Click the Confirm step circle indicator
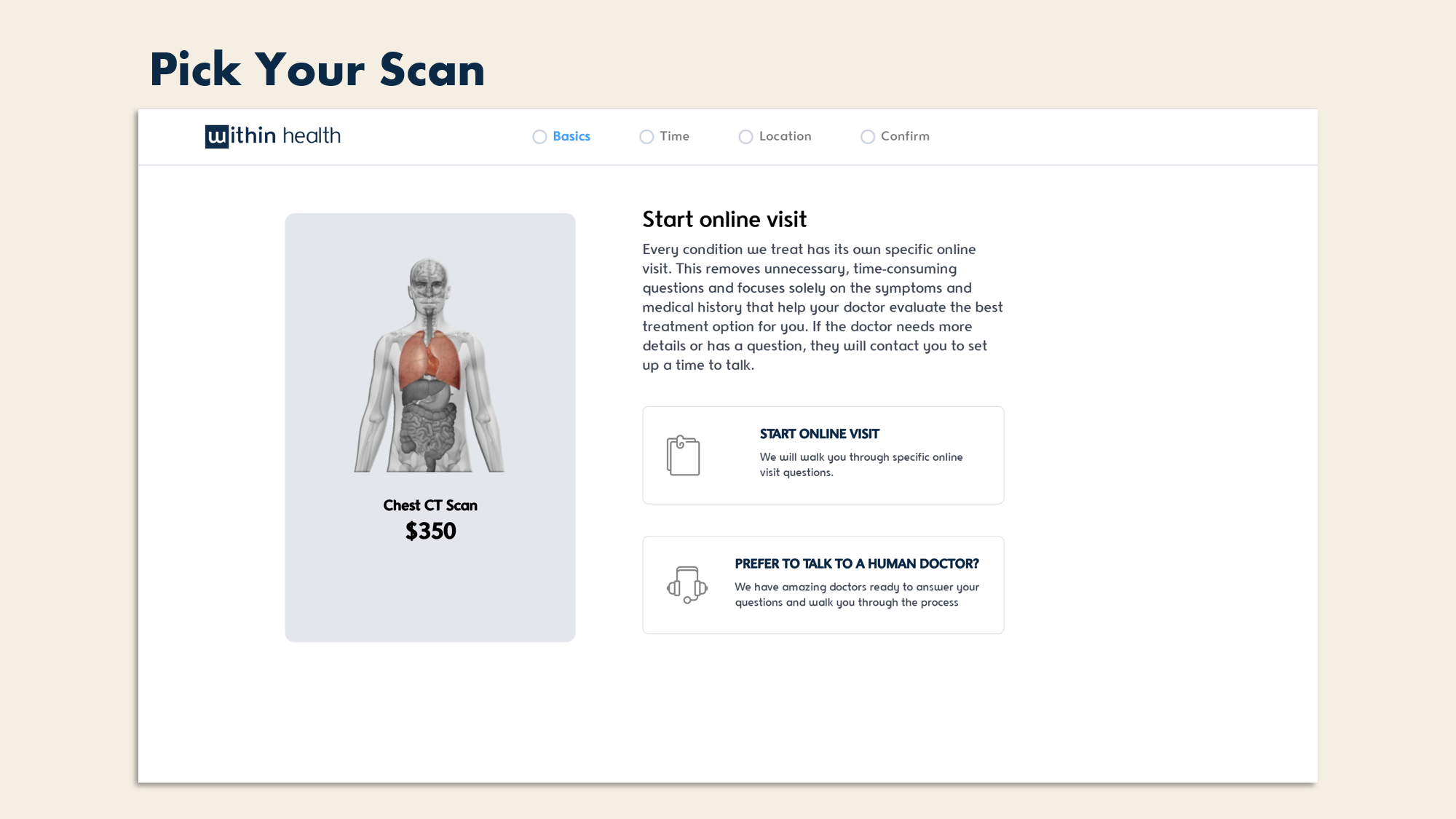This screenshot has height=819, width=1456. pos(868,137)
